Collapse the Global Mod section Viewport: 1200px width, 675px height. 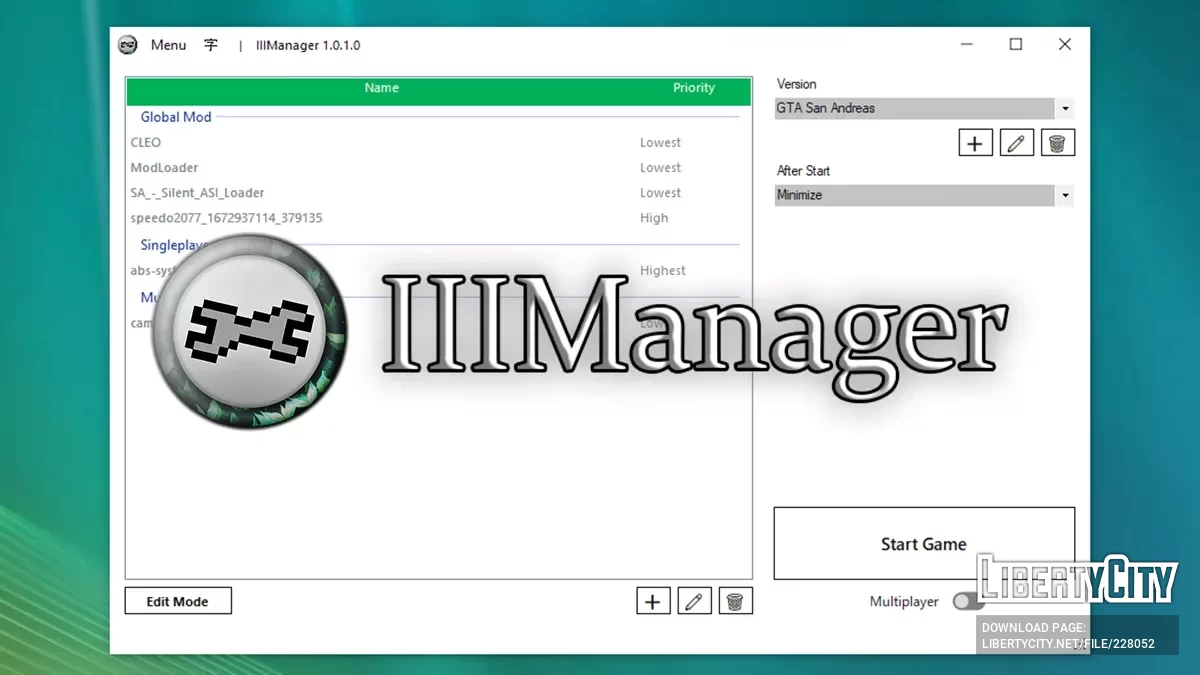pos(175,117)
